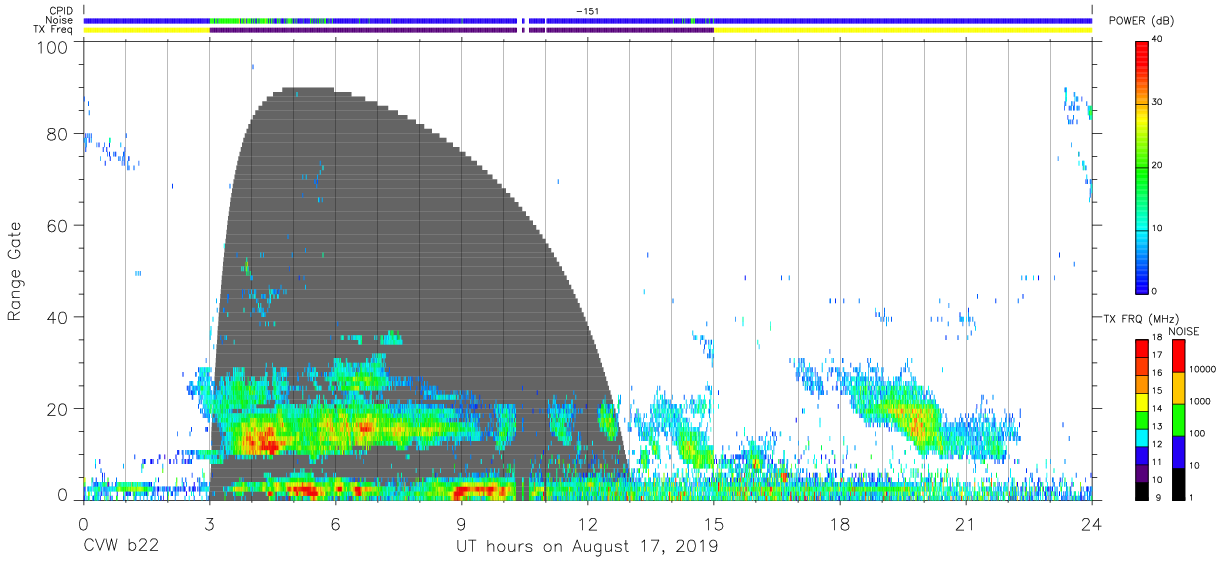Click the NOISE color scale bar
The image size is (1228, 567).
[1178, 418]
